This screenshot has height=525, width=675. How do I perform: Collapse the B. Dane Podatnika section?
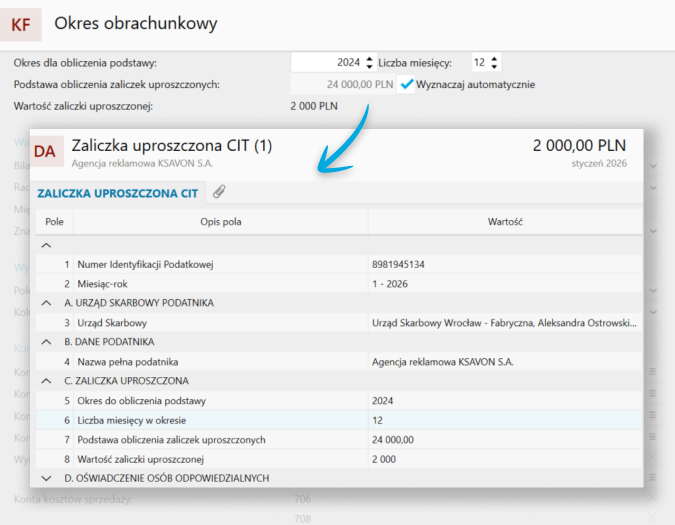point(45,341)
